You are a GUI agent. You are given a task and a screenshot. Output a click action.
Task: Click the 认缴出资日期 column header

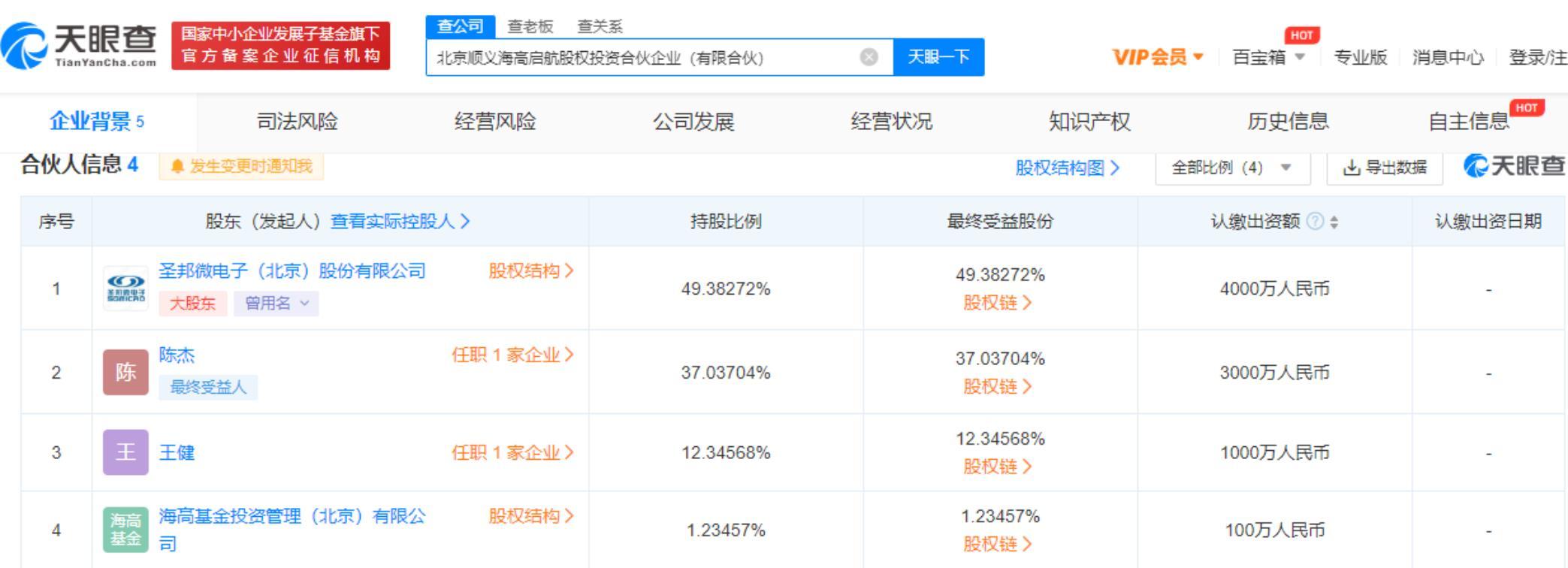tap(1488, 222)
